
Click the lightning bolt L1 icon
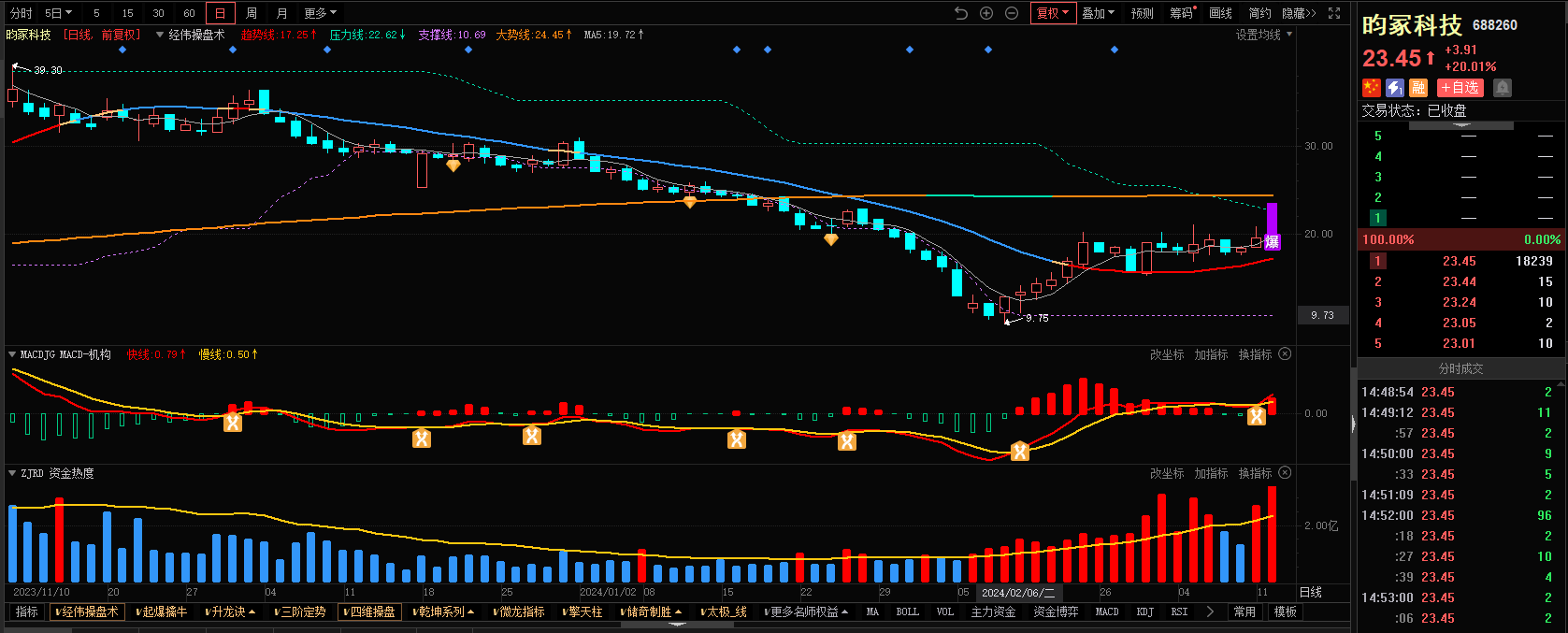tap(1395, 87)
